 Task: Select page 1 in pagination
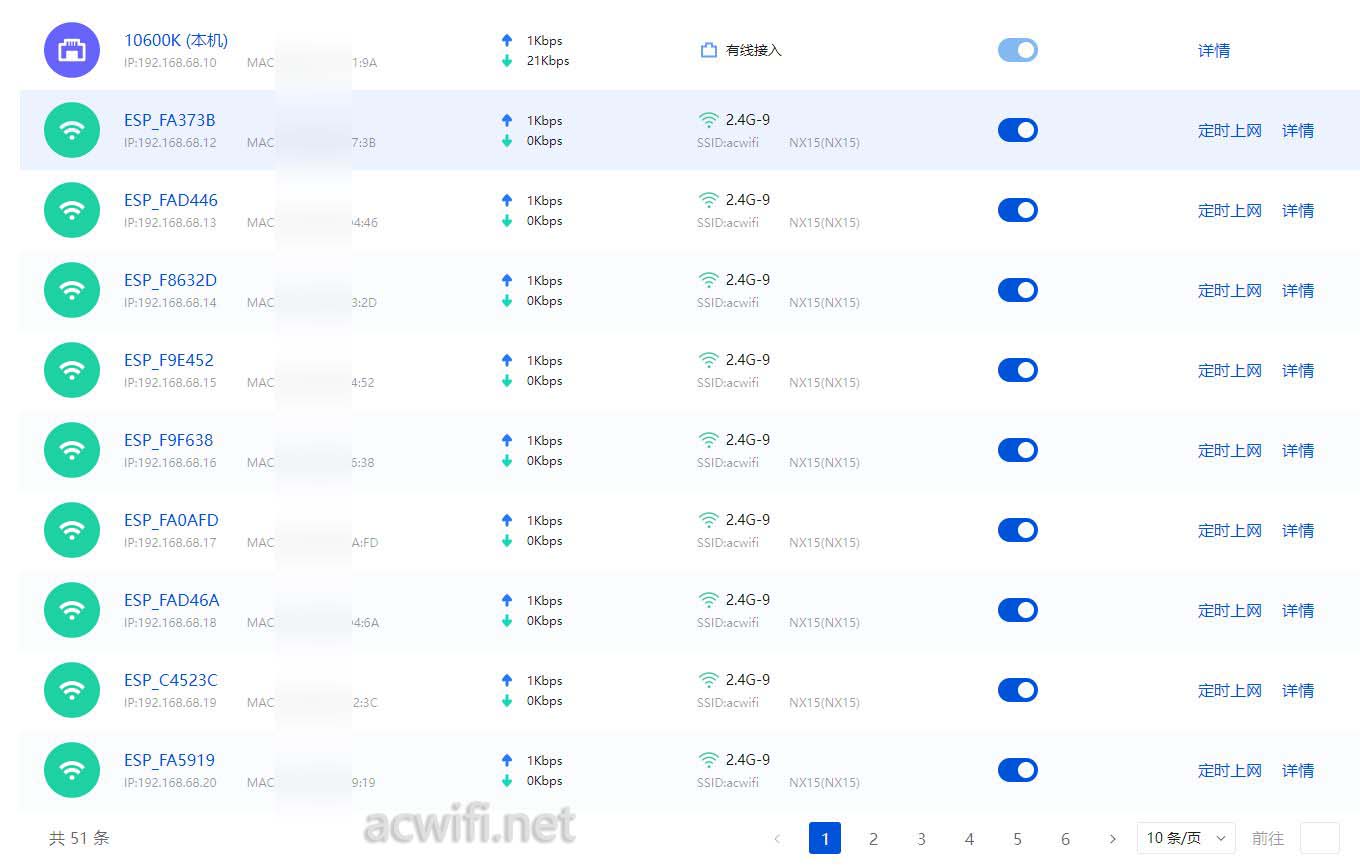point(825,838)
